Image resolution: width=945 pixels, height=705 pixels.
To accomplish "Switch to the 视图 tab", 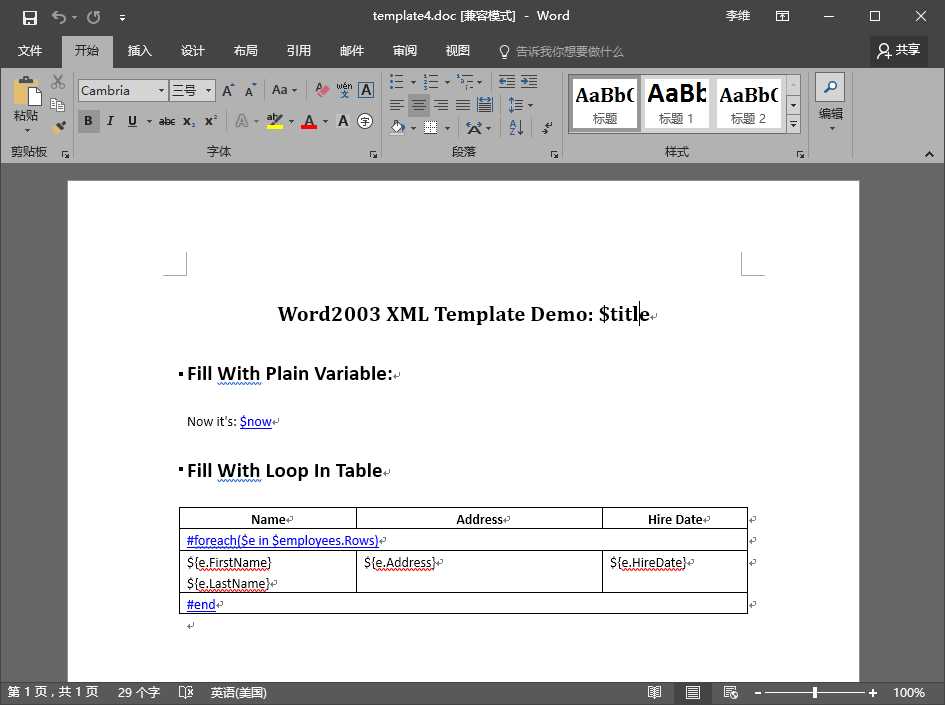I will [457, 51].
